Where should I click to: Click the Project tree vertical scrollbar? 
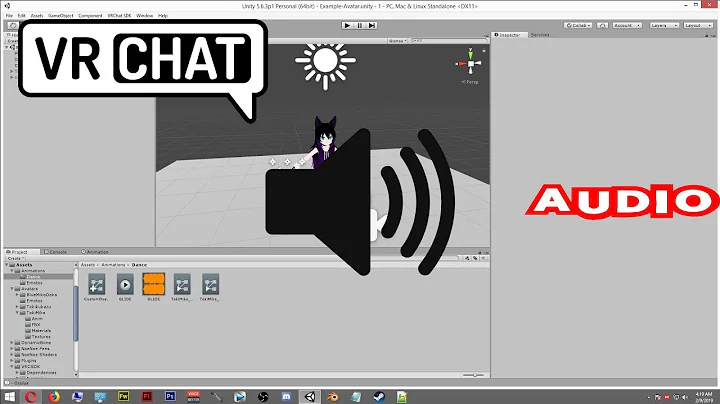pyautogui.click(x=76, y=313)
